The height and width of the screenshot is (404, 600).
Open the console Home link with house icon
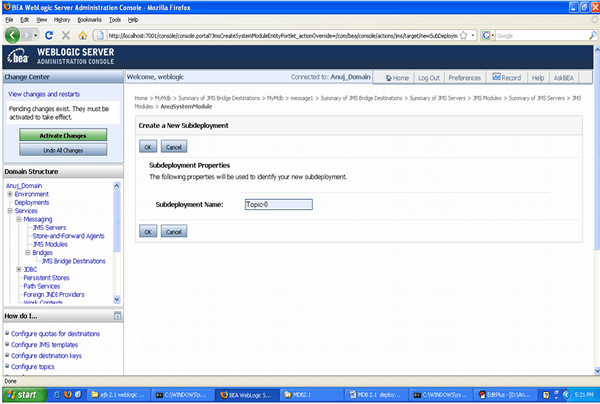click(395, 77)
